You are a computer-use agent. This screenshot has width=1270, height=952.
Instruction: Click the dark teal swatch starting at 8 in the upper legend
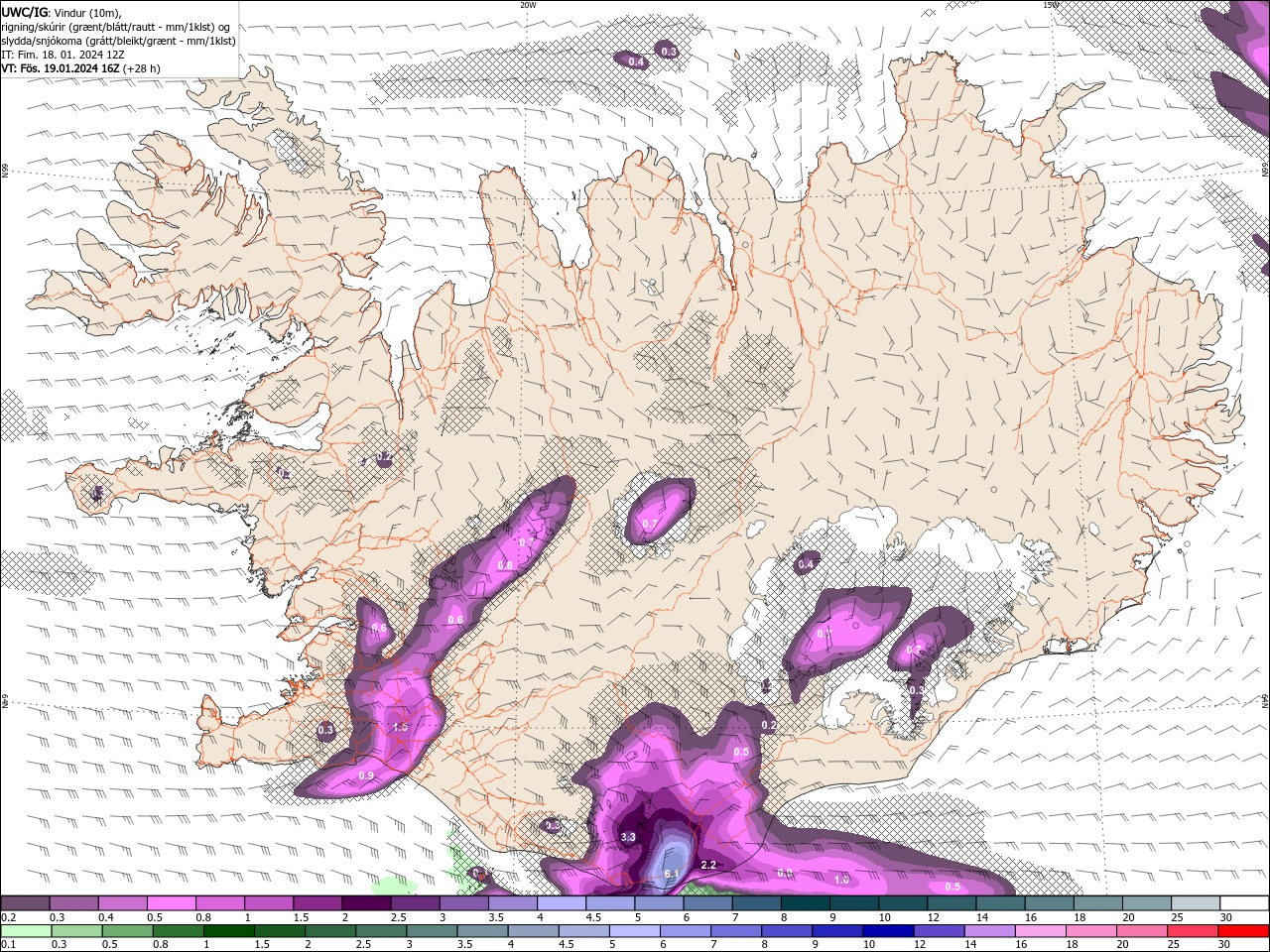pos(806,903)
